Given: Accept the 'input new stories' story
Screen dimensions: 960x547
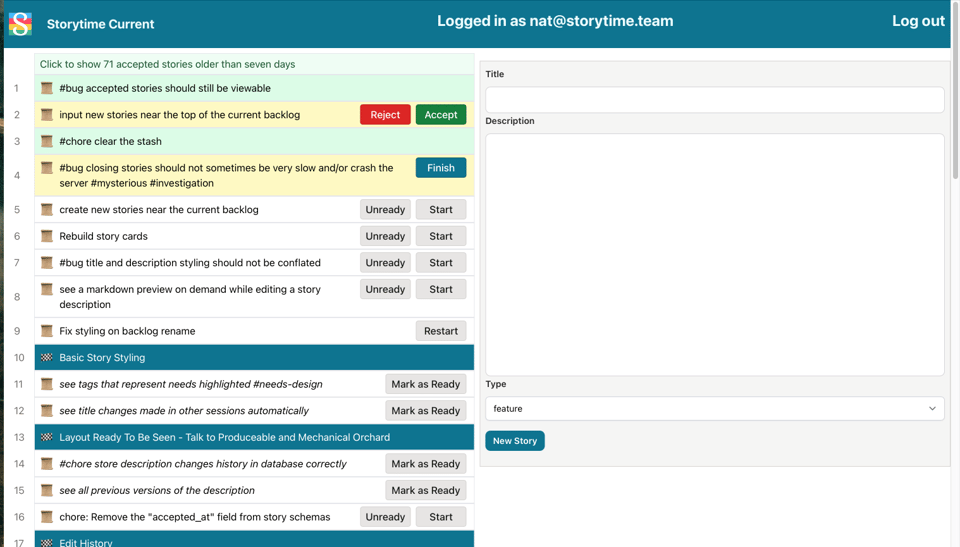Looking at the screenshot, I should pyautogui.click(x=440, y=115).
